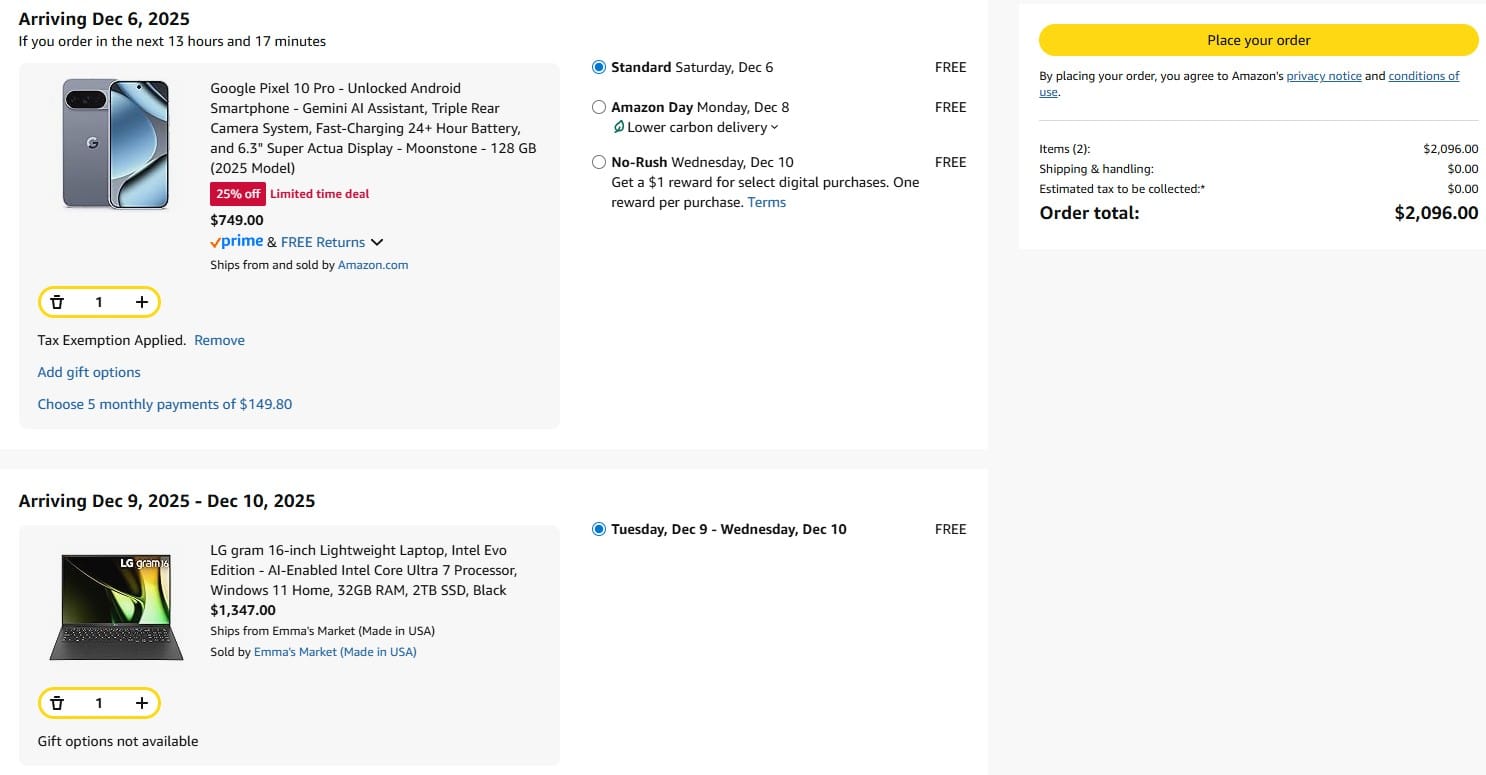This screenshot has height=775, width=1486.
Task: Remove the applied tax exemption
Action: tap(219, 340)
